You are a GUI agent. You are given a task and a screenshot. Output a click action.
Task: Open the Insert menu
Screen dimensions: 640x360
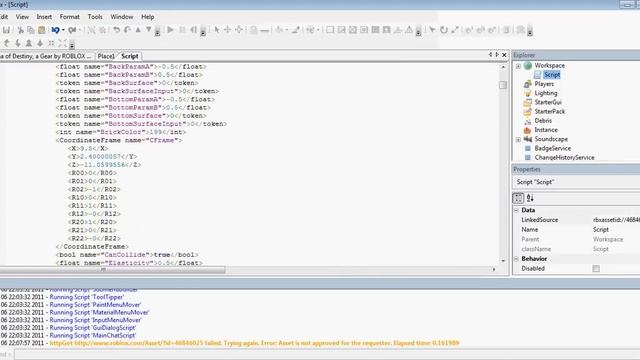(44, 17)
